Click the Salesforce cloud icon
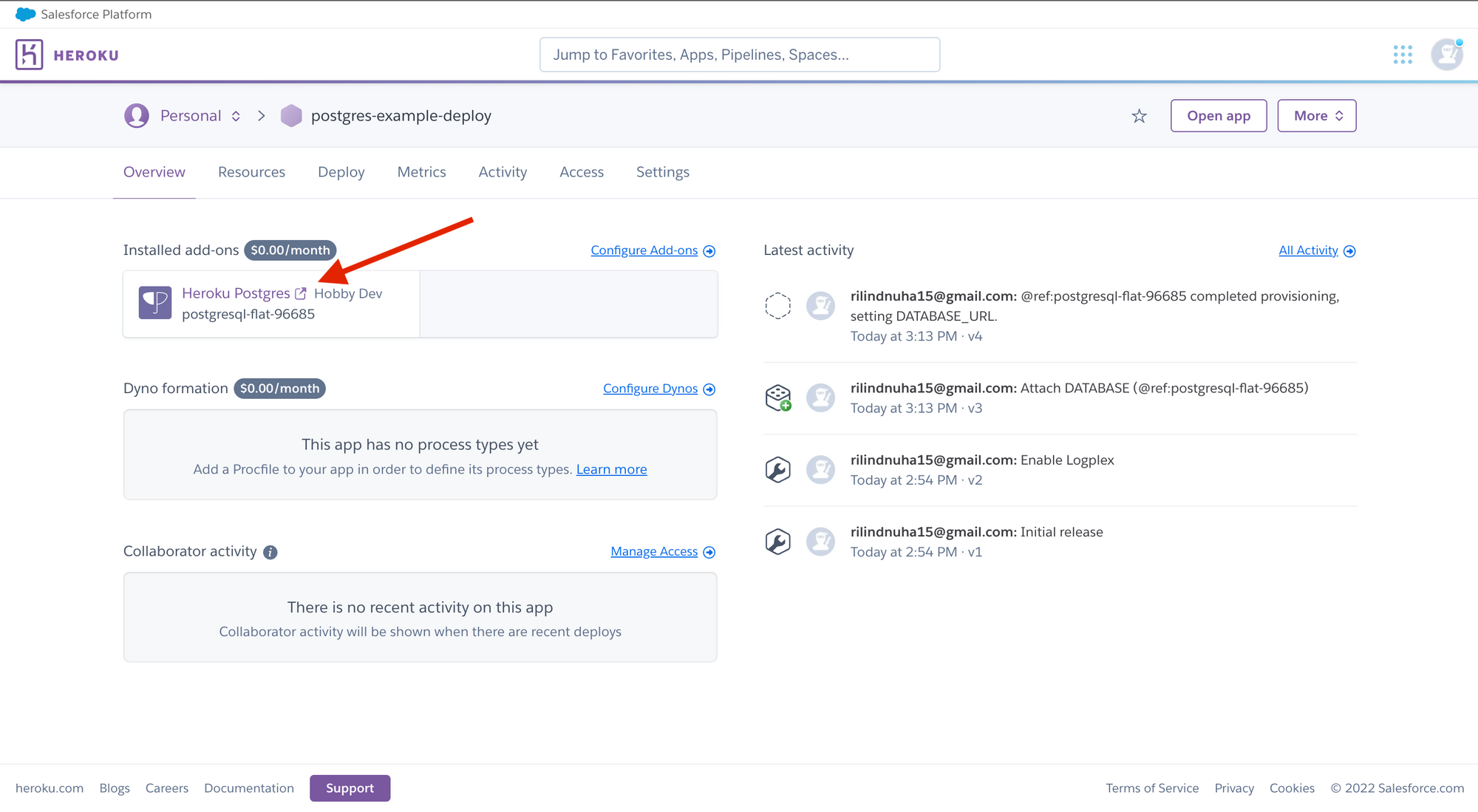The width and height of the screenshot is (1478, 812). point(25,14)
